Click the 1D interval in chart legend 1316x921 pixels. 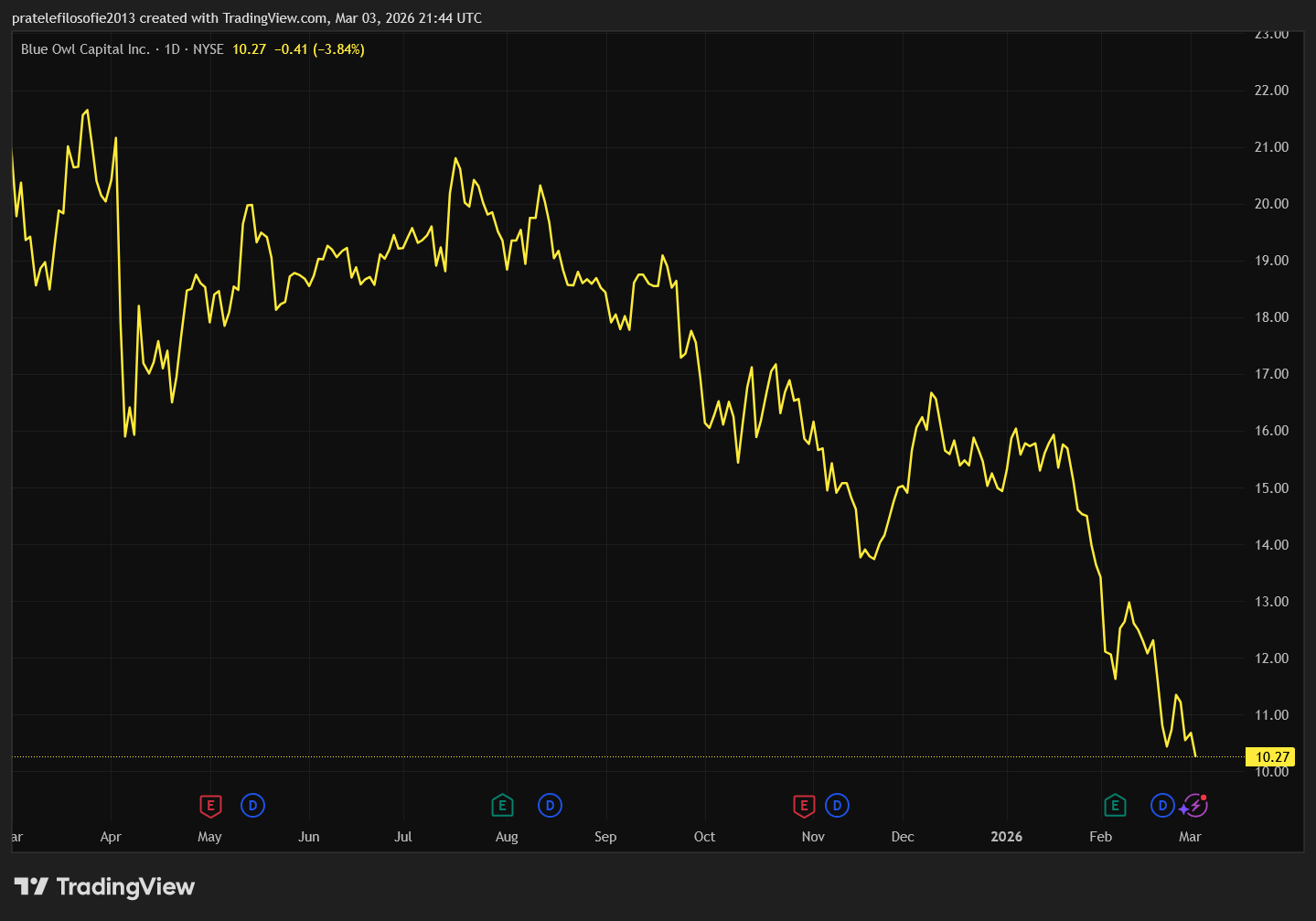pyautogui.click(x=172, y=49)
